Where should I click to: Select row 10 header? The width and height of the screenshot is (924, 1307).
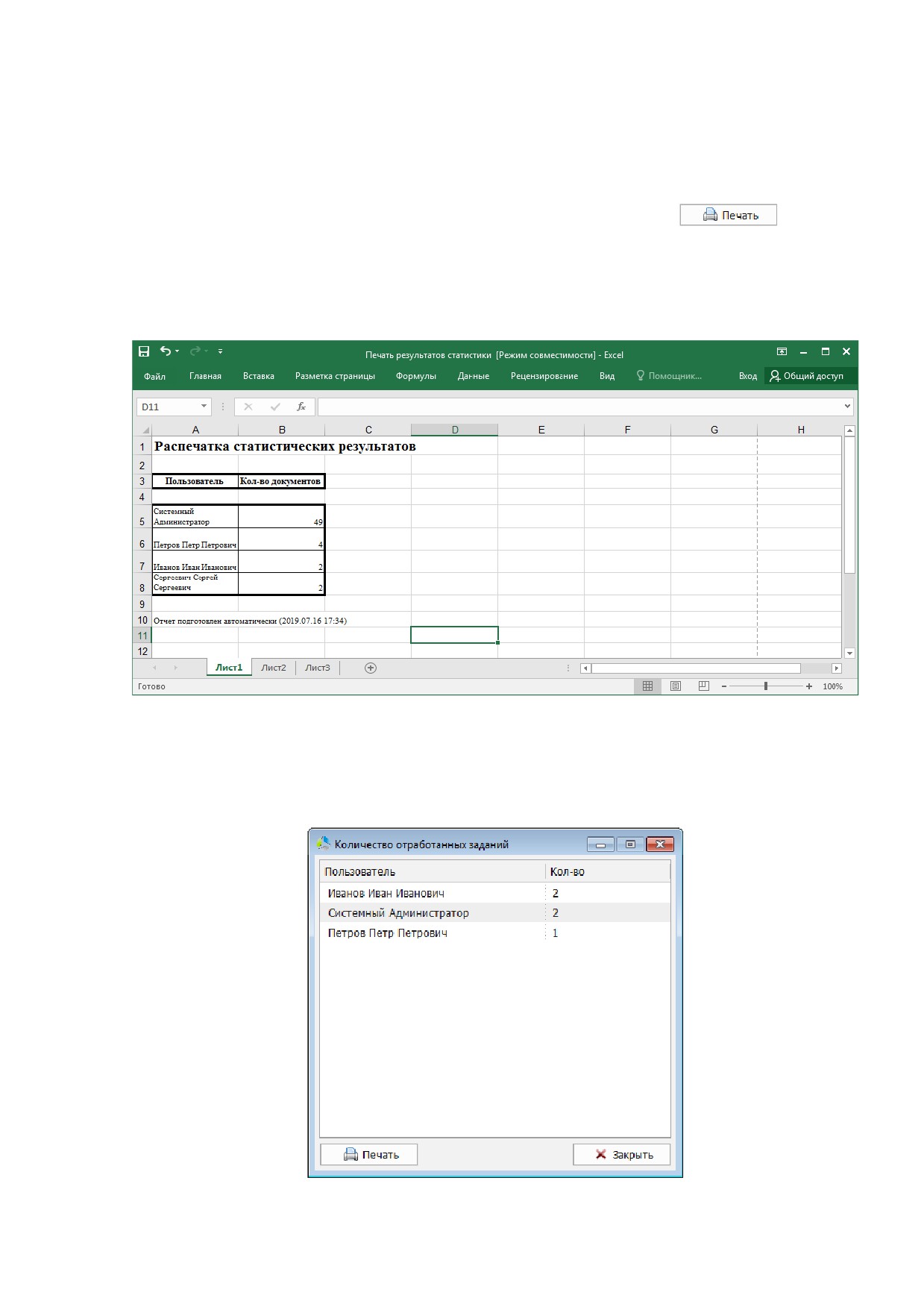[x=142, y=620]
